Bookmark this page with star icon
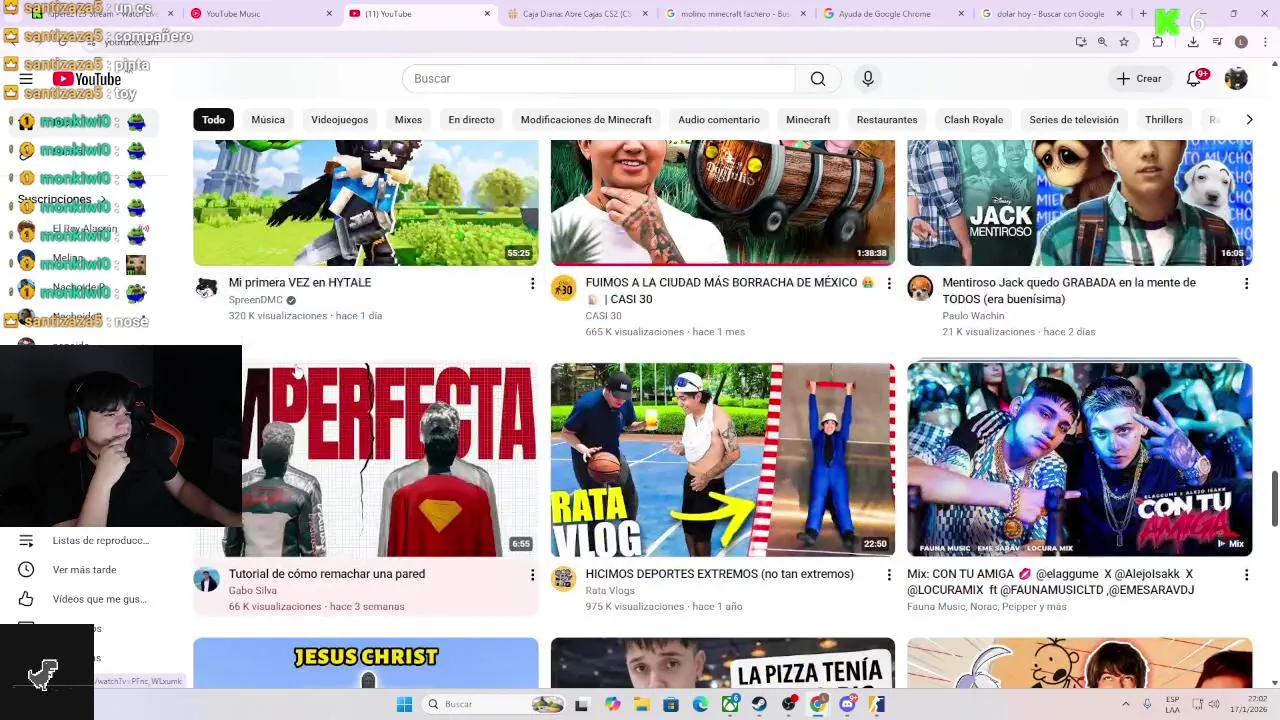This screenshot has width=1280, height=720. point(1124,42)
